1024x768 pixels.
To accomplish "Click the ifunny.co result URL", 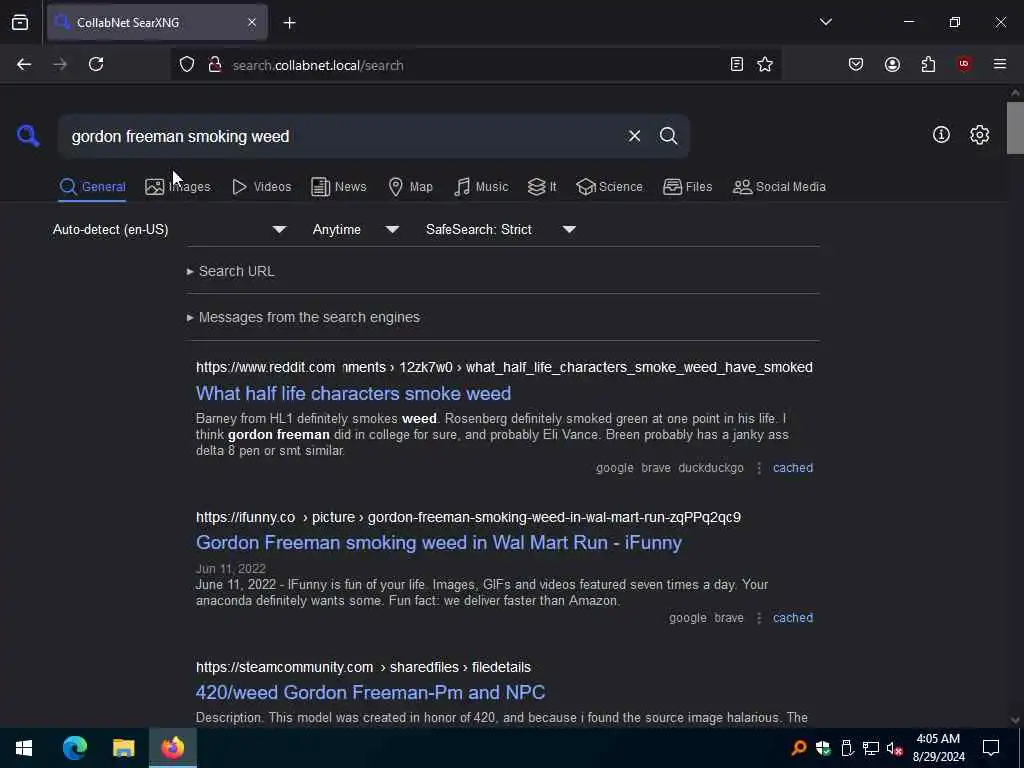I will tap(468, 517).
